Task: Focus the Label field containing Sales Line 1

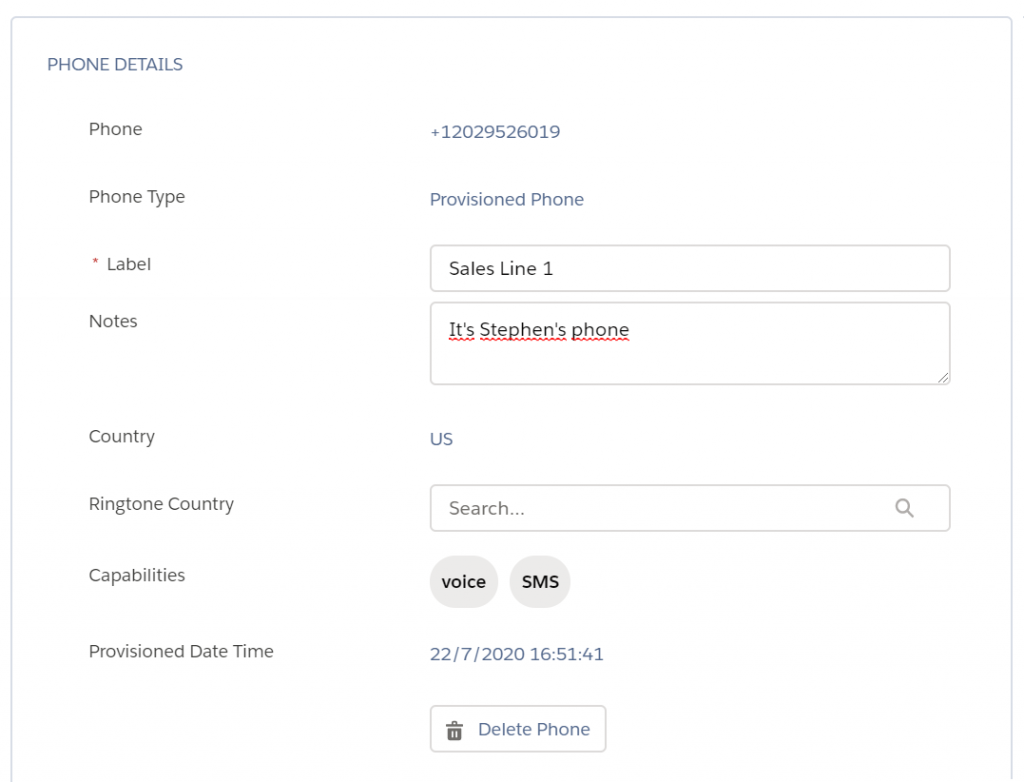Action: (690, 268)
